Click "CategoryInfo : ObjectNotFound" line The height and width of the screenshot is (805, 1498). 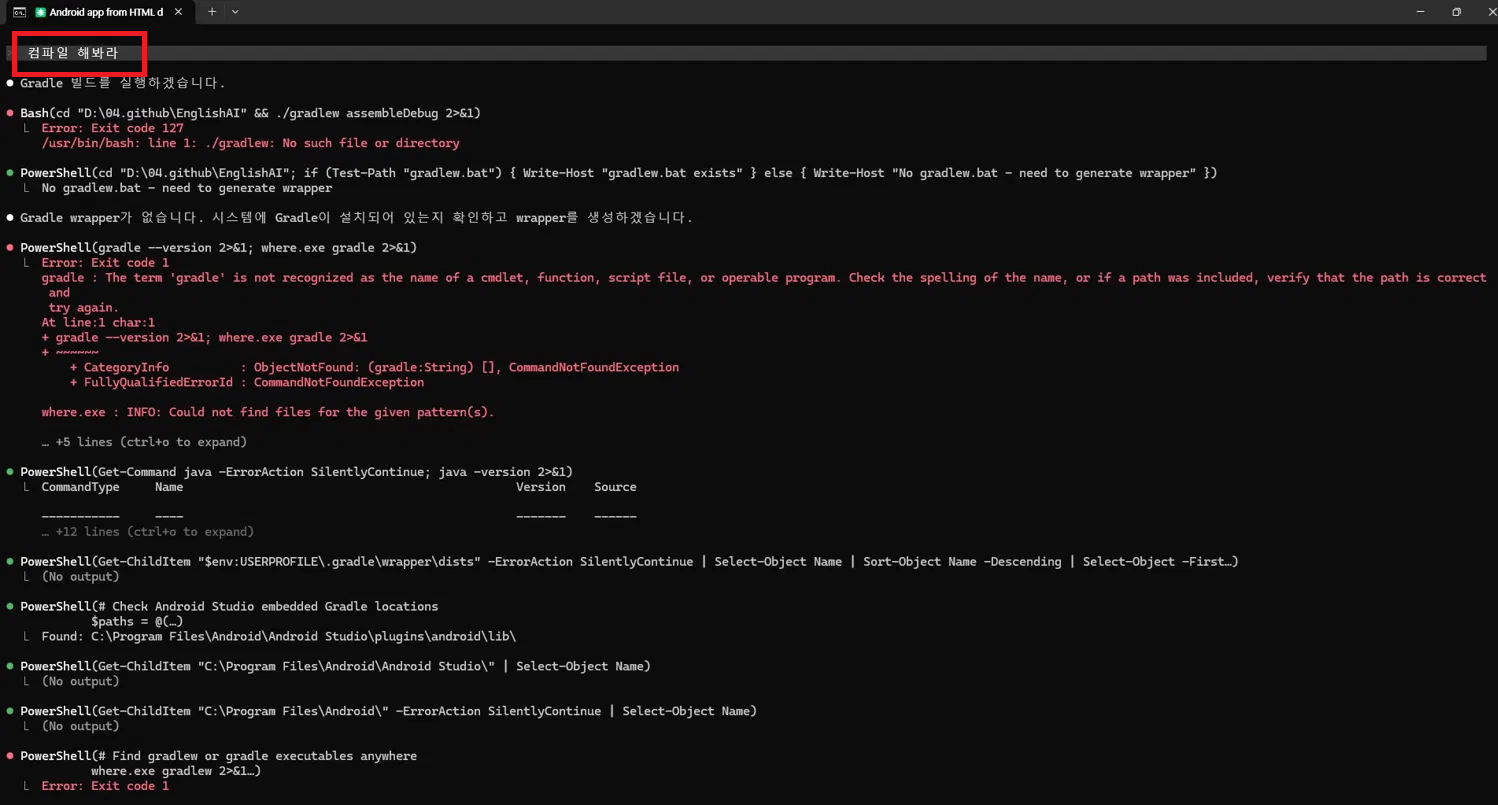point(374,368)
